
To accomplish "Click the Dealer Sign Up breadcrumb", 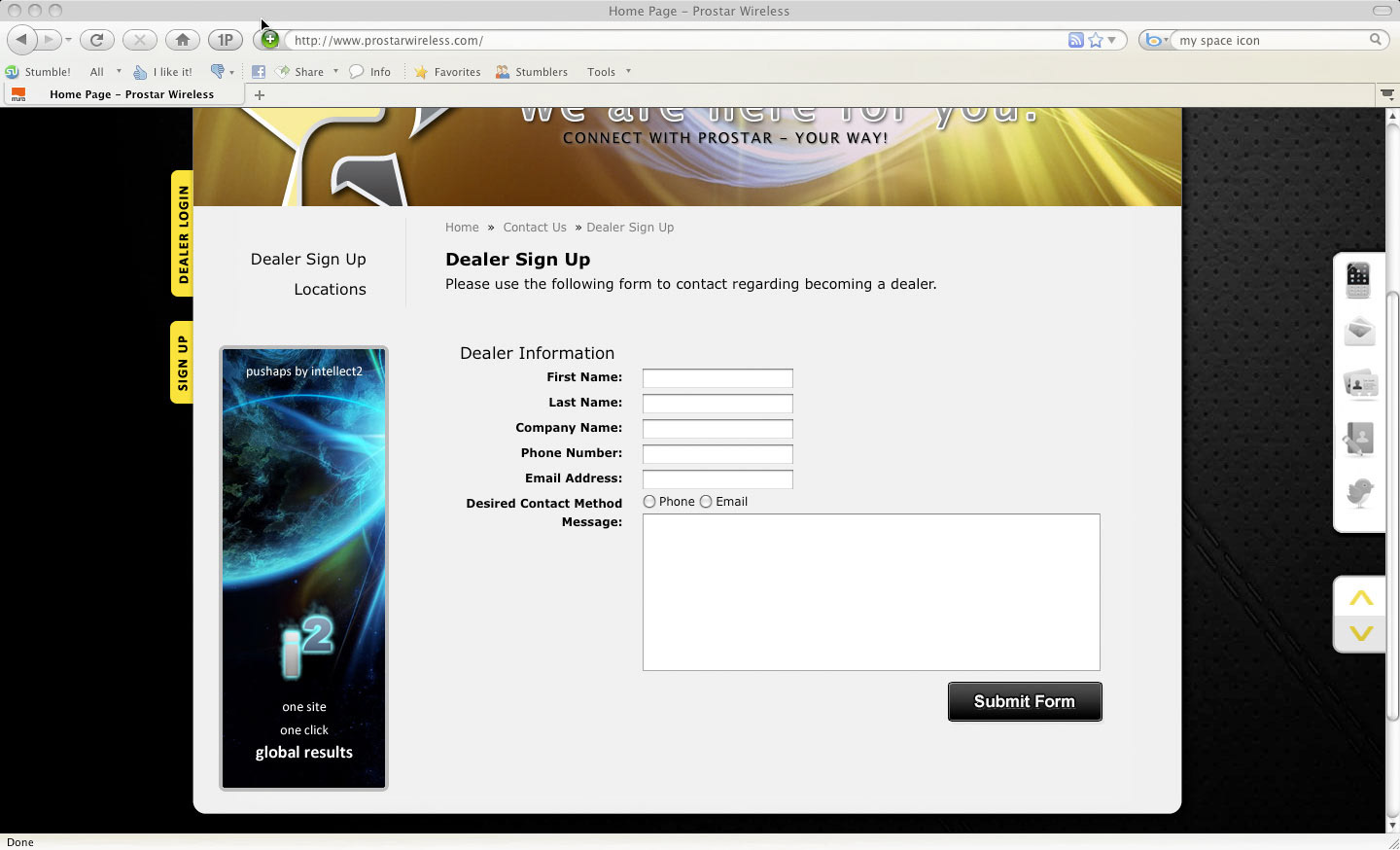I will click(630, 228).
